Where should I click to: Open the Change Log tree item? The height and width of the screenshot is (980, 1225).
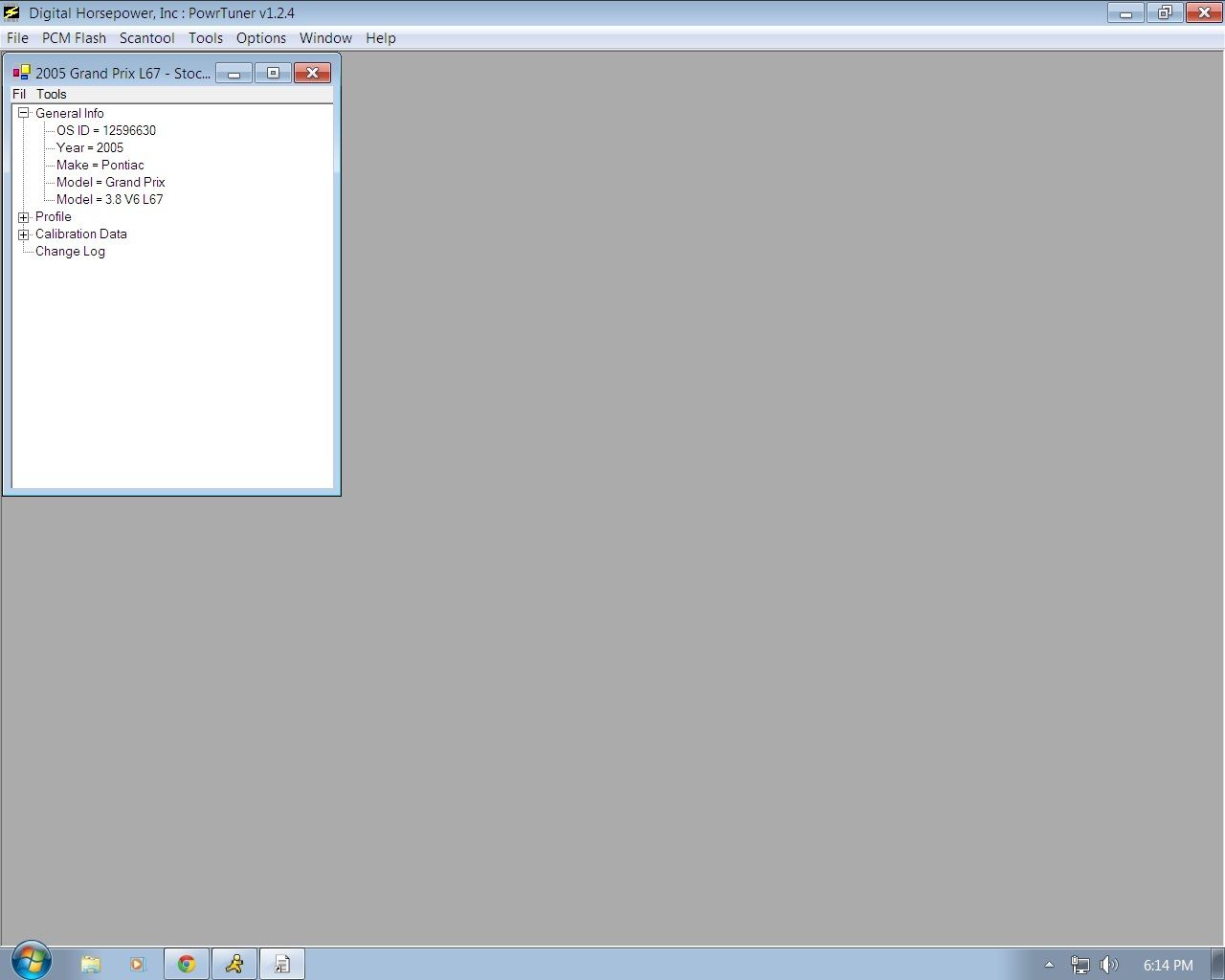(70, 251)
